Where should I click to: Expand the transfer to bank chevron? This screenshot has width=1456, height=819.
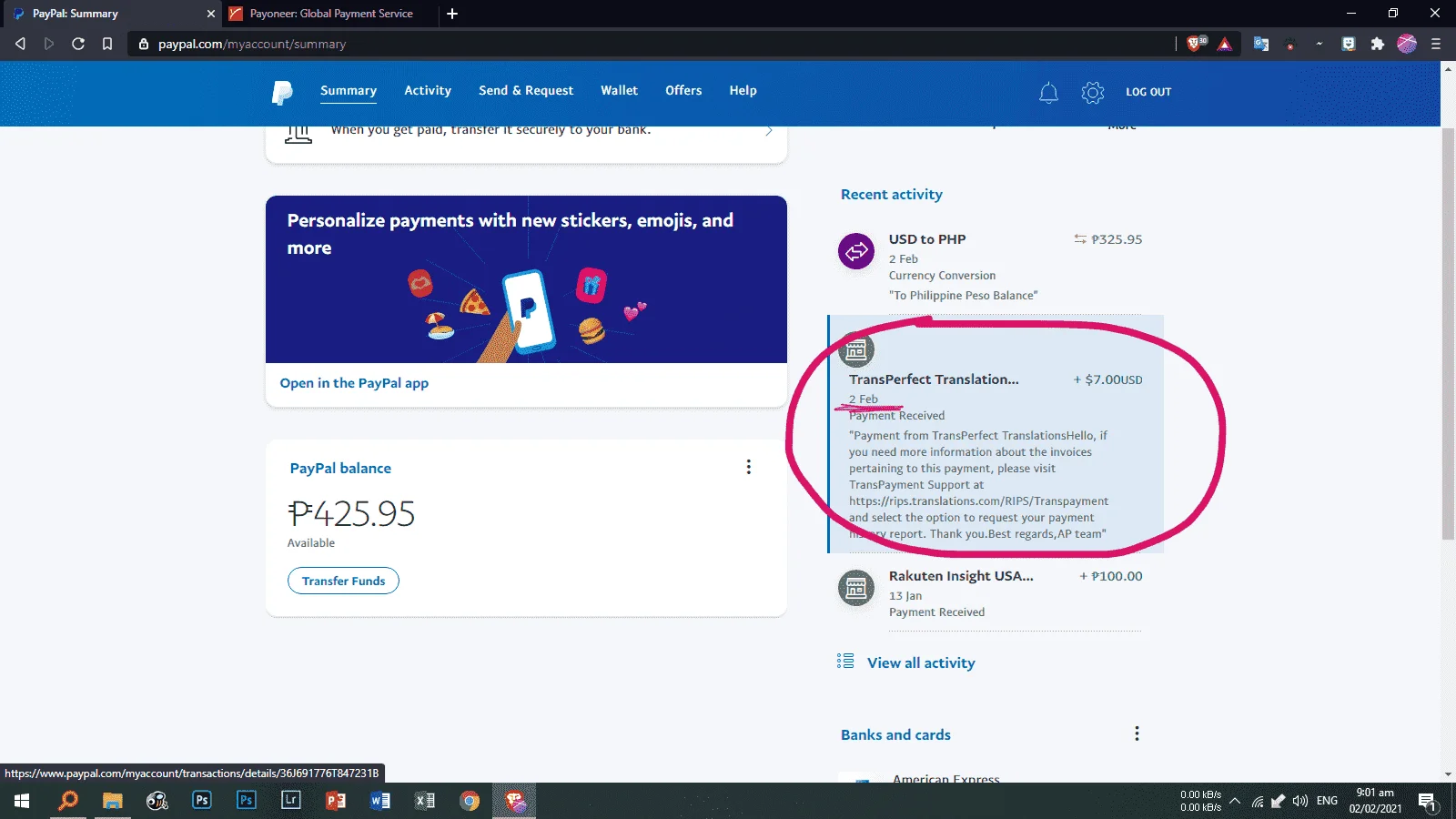[x=769, y=131]
